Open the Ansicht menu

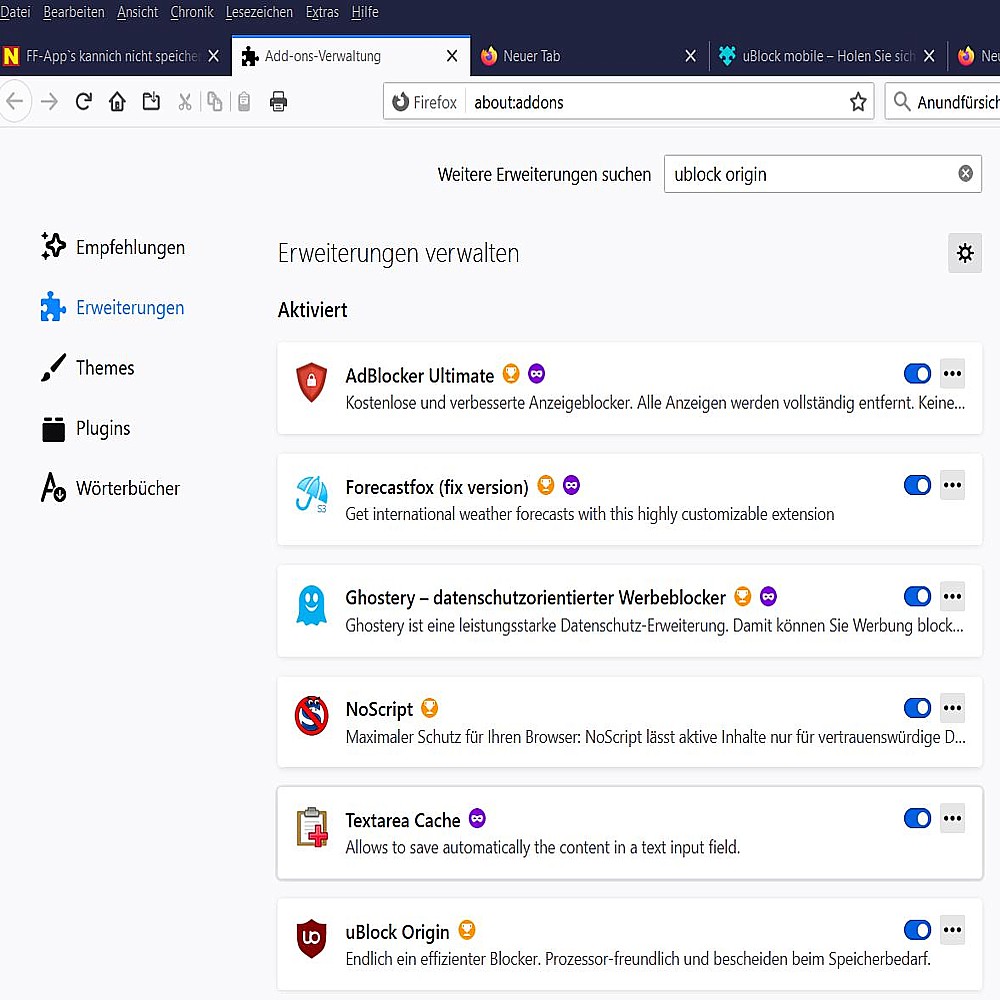click(x=137, y=12)
